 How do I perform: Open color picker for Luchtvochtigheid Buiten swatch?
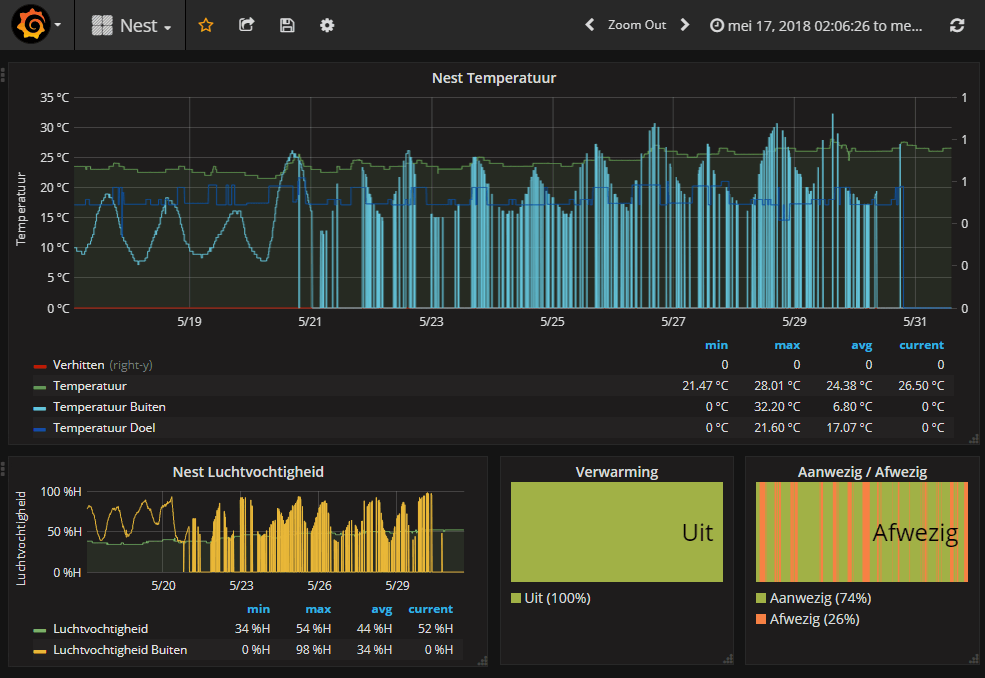40,651
